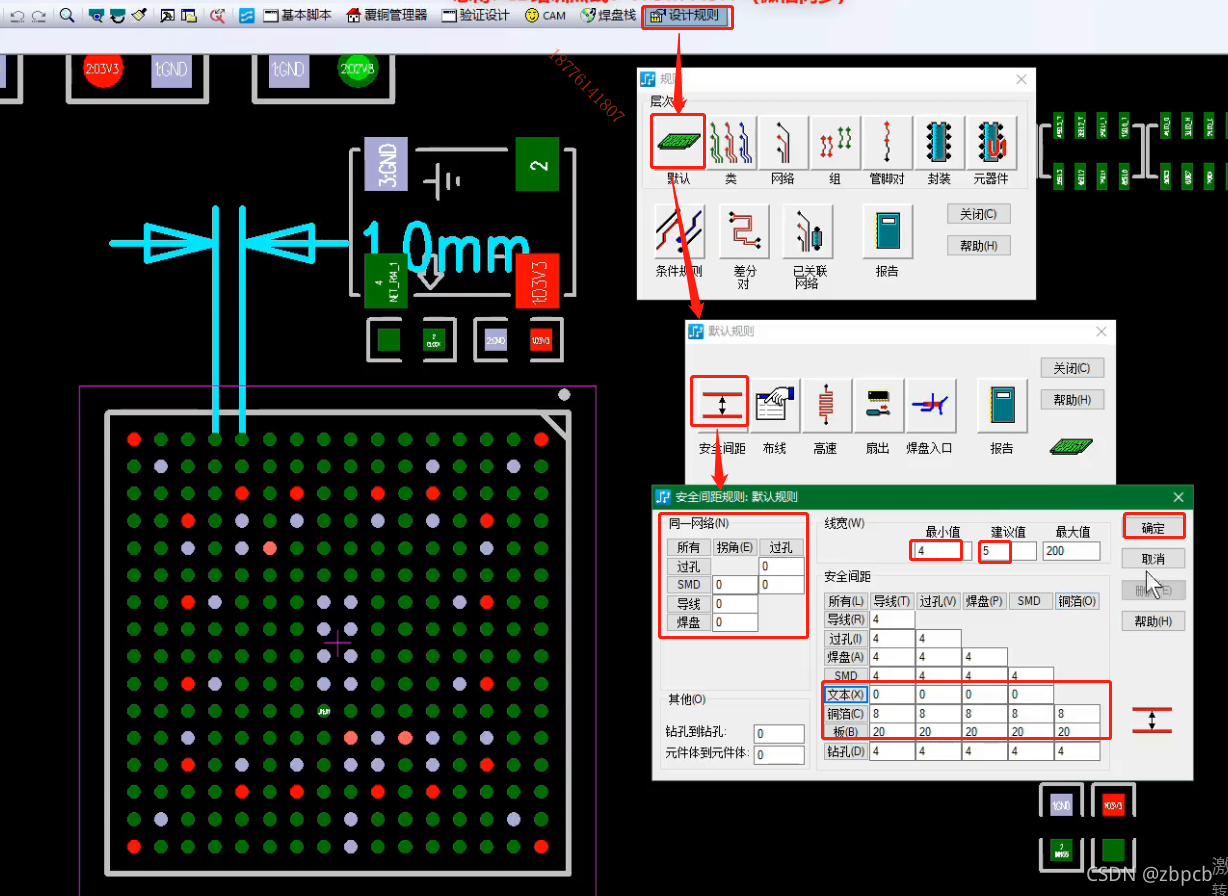Click the 条件规则 icon
The width and height of the screenshot is (1228, 896).
[x=679, y=232]
